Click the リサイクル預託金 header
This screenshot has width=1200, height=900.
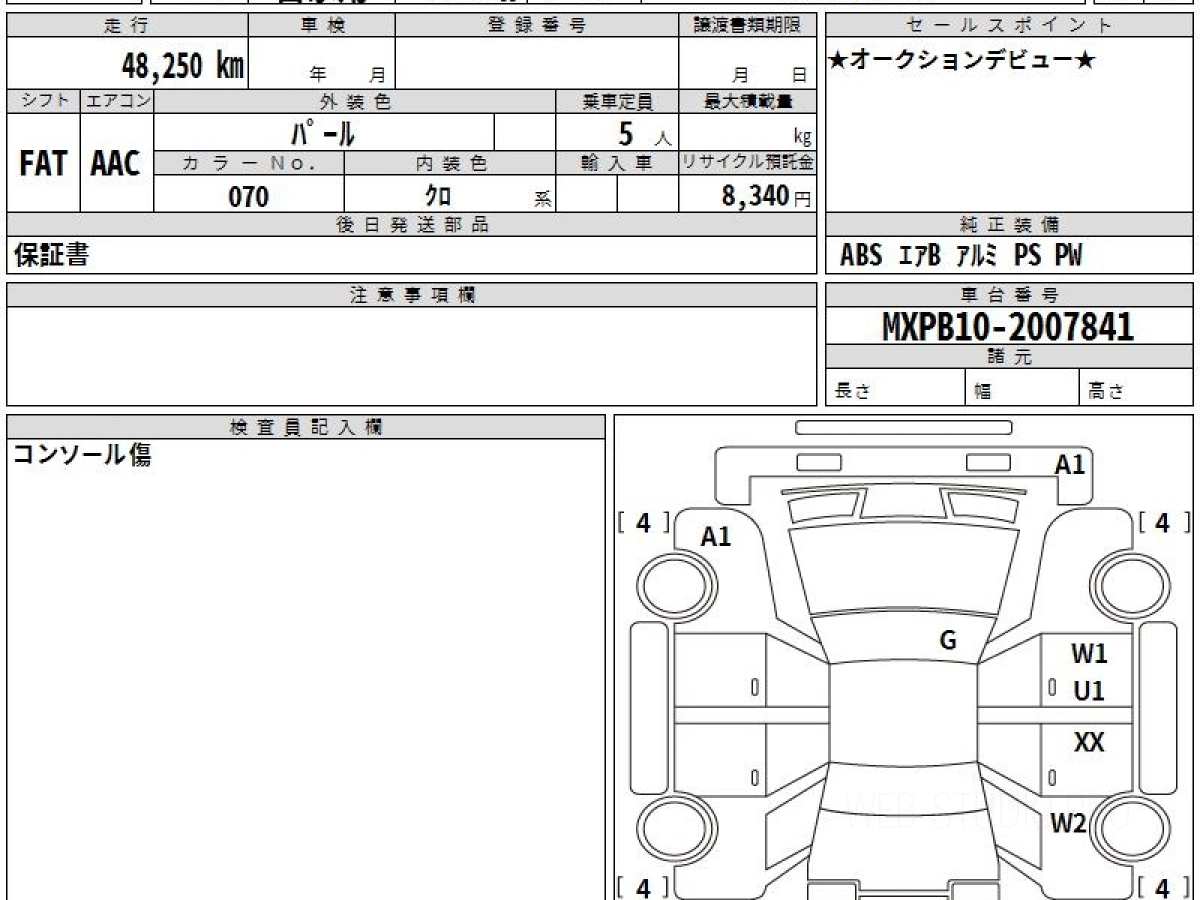click(x=748, y=164)
